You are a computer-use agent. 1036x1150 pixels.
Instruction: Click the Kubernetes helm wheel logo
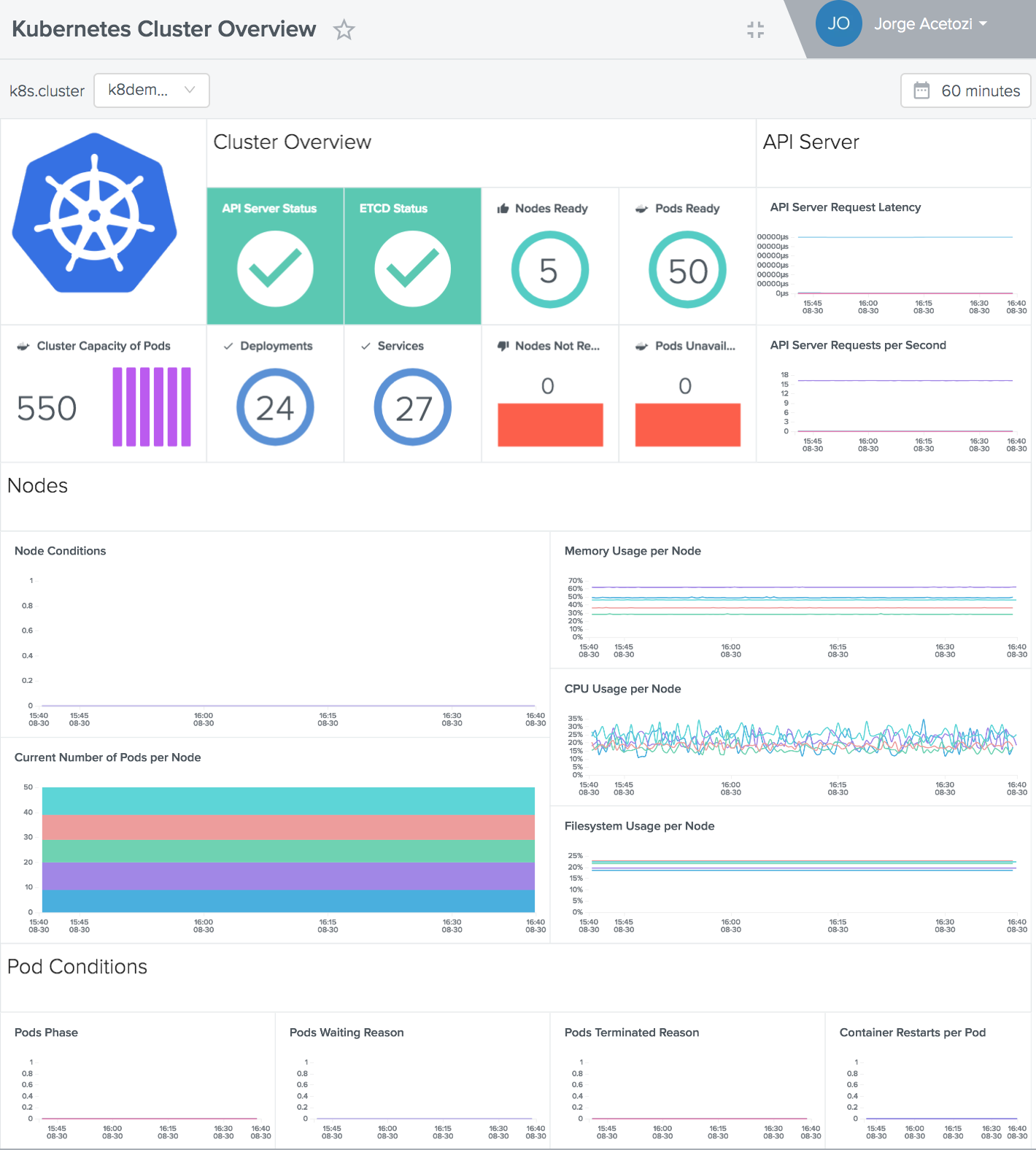pyautogui.click(x=95, y=213)
